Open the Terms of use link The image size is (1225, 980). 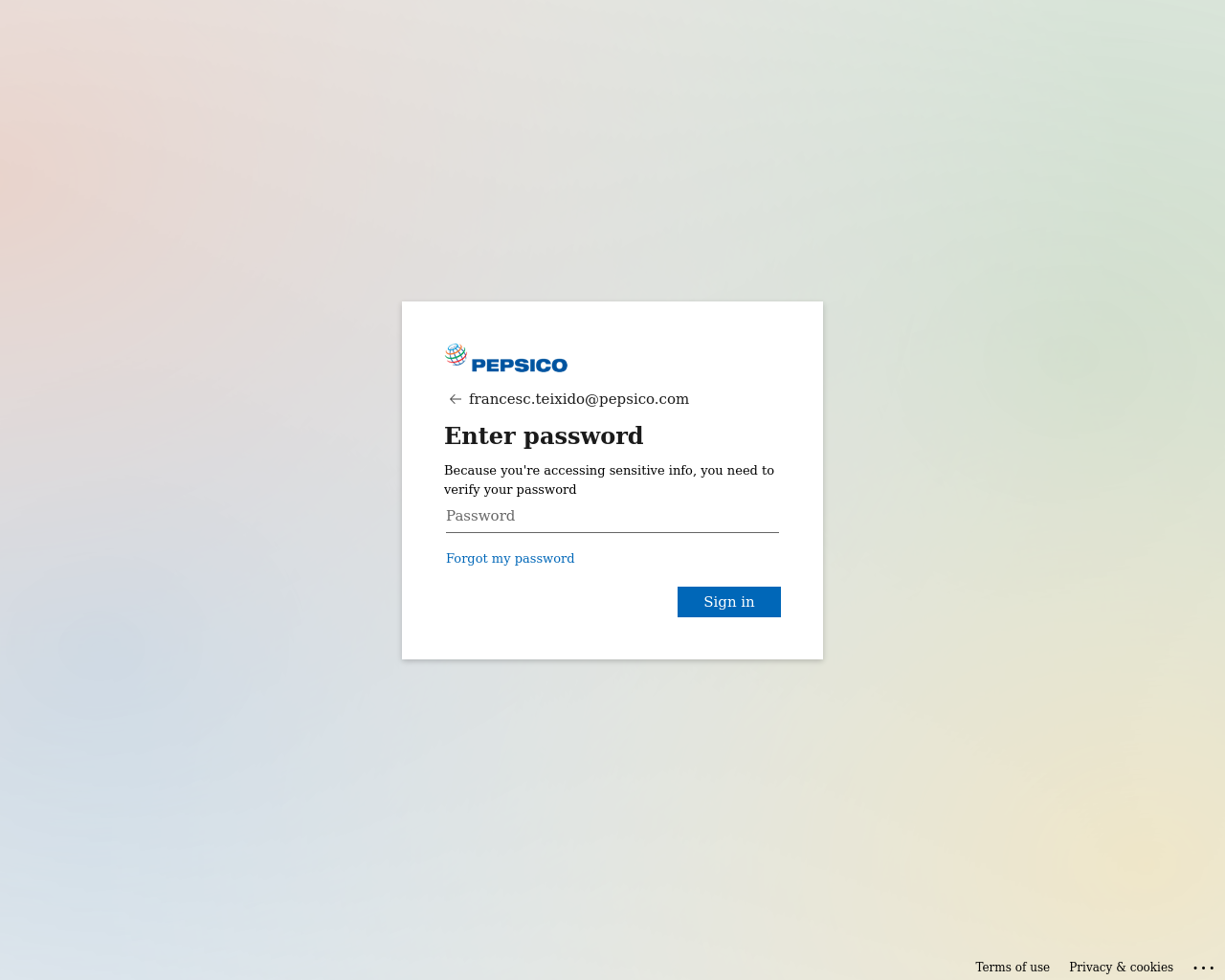click(1013, 967)
